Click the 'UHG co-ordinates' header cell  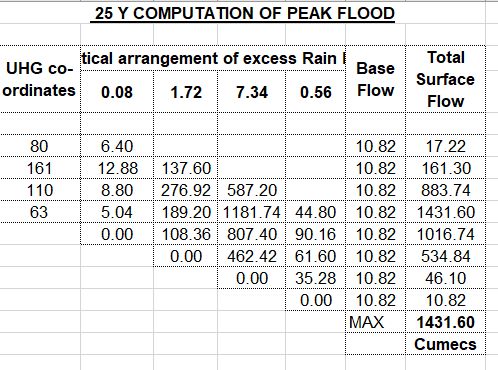(40, 79)
